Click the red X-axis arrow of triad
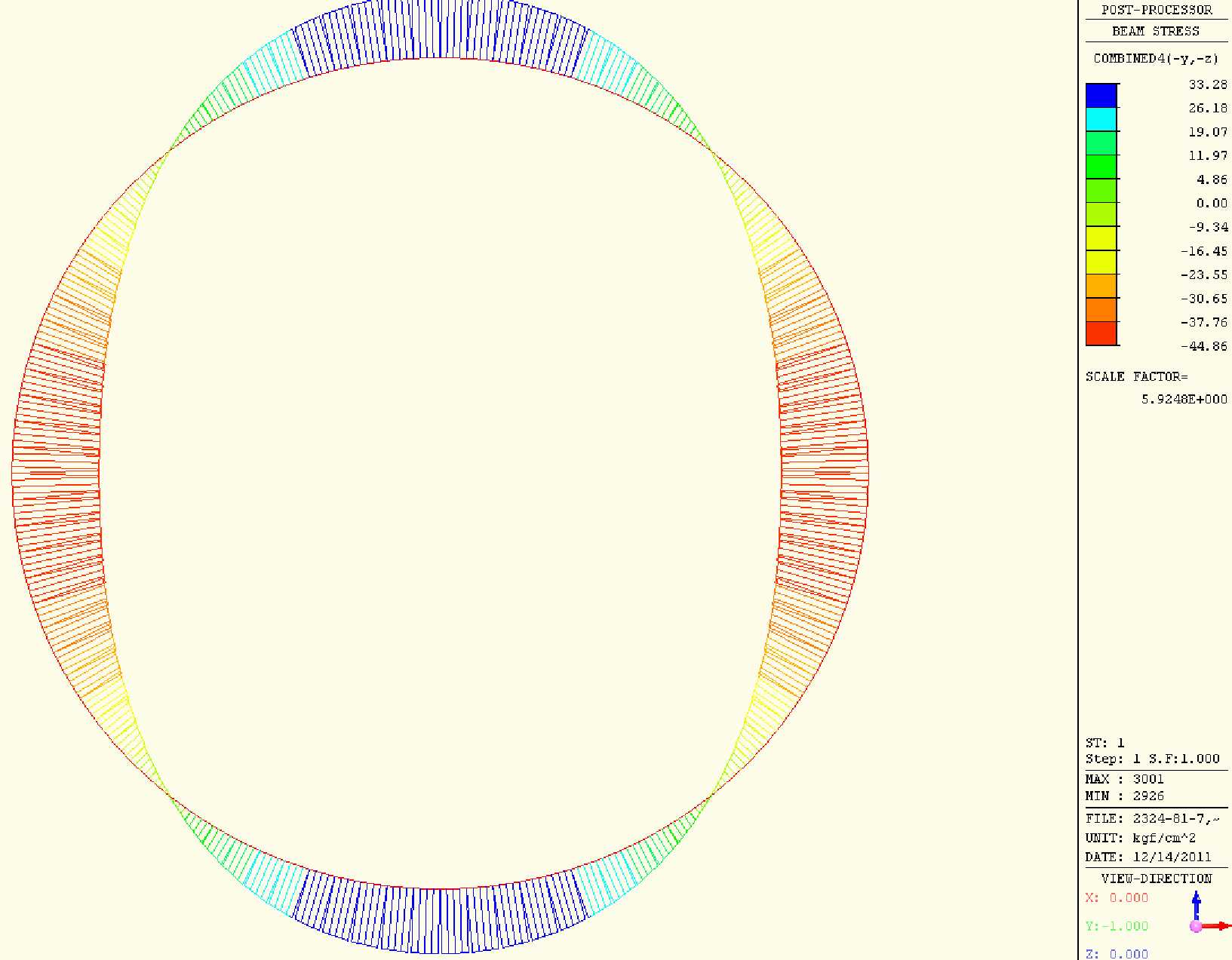 (1218, 925)
